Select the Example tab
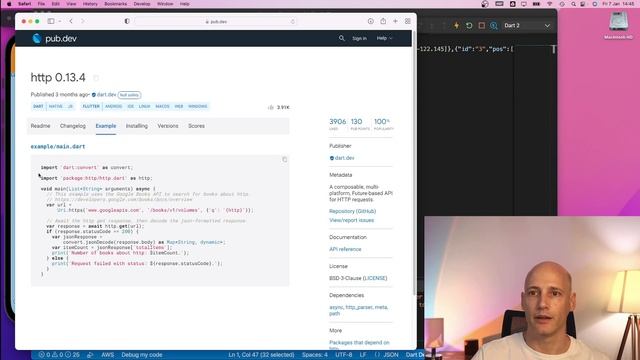This screenshot has height=360, width=640. point(106,126)
